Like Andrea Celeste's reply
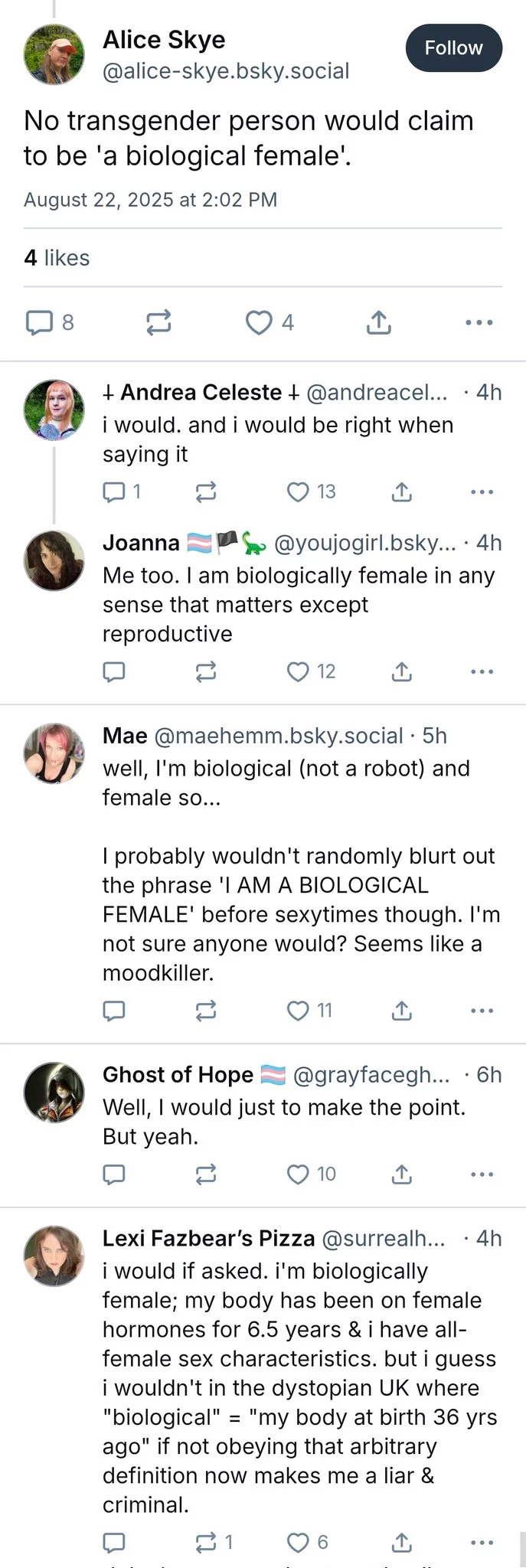Viewport: 526px width, 1568px height. point(298,492)
